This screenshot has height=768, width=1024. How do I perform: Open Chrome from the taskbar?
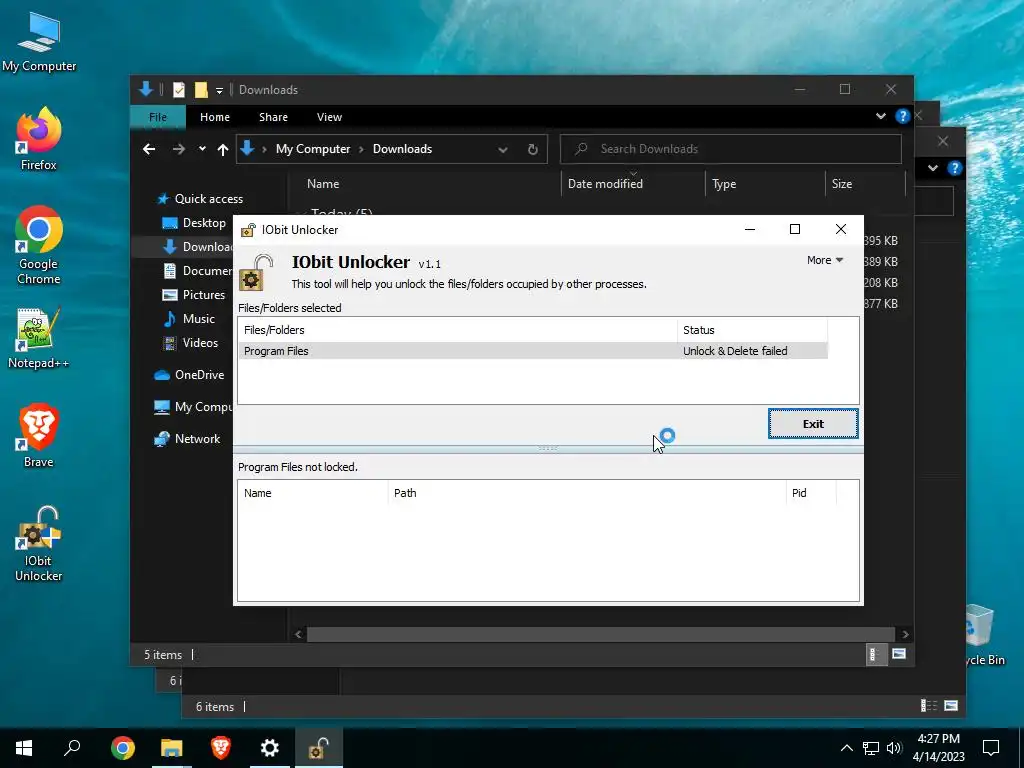pos(123,748)
